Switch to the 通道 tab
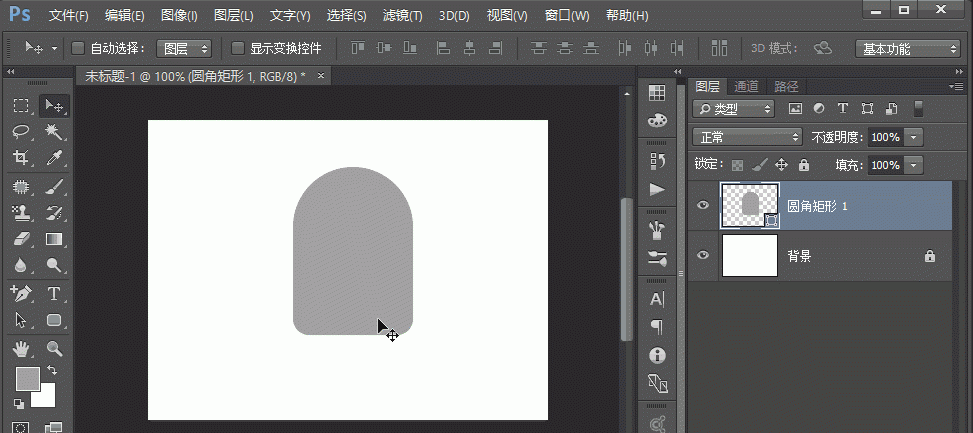 click(746, 87)
